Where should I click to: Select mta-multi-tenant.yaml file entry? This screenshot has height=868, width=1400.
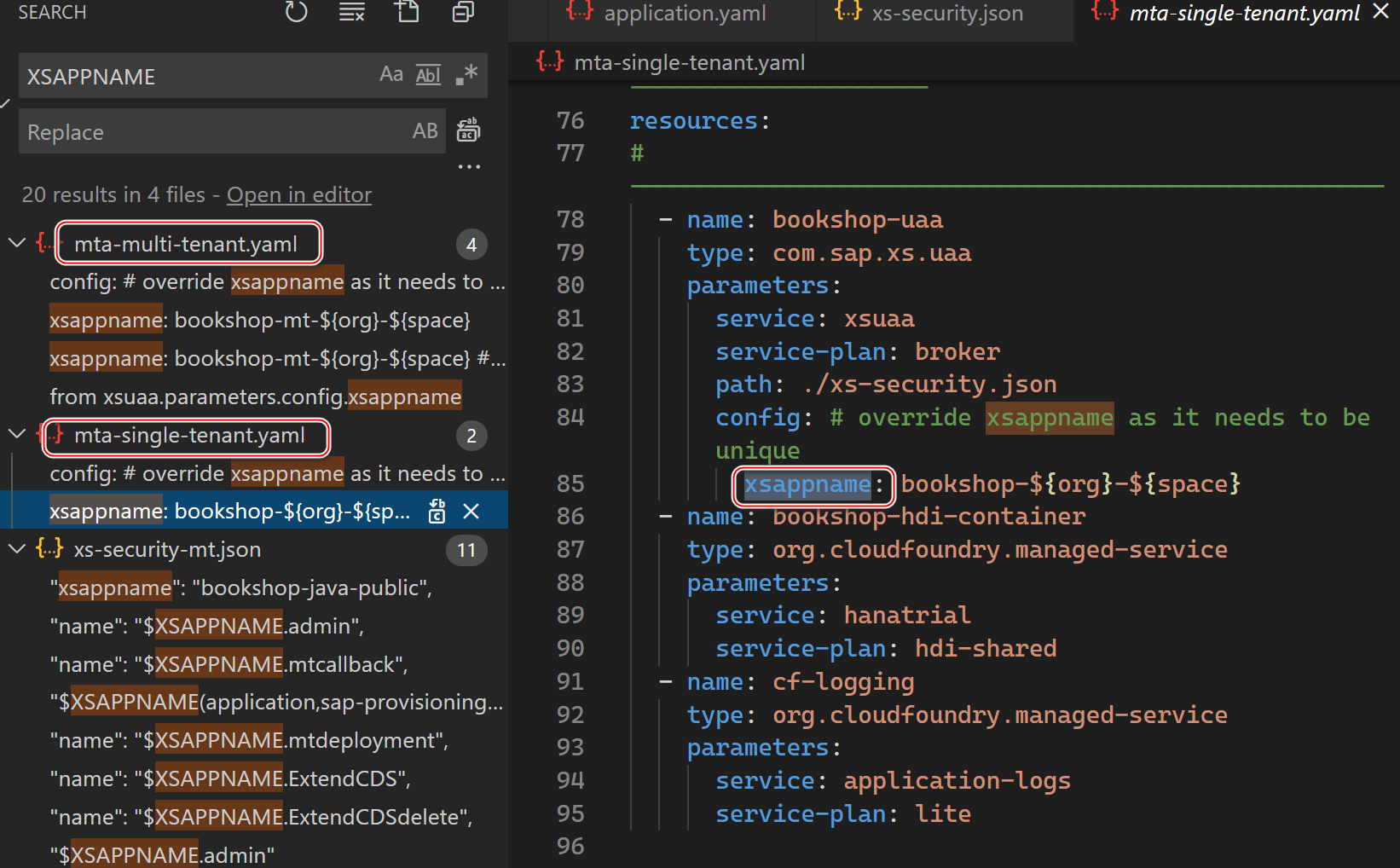click(186, 245)
